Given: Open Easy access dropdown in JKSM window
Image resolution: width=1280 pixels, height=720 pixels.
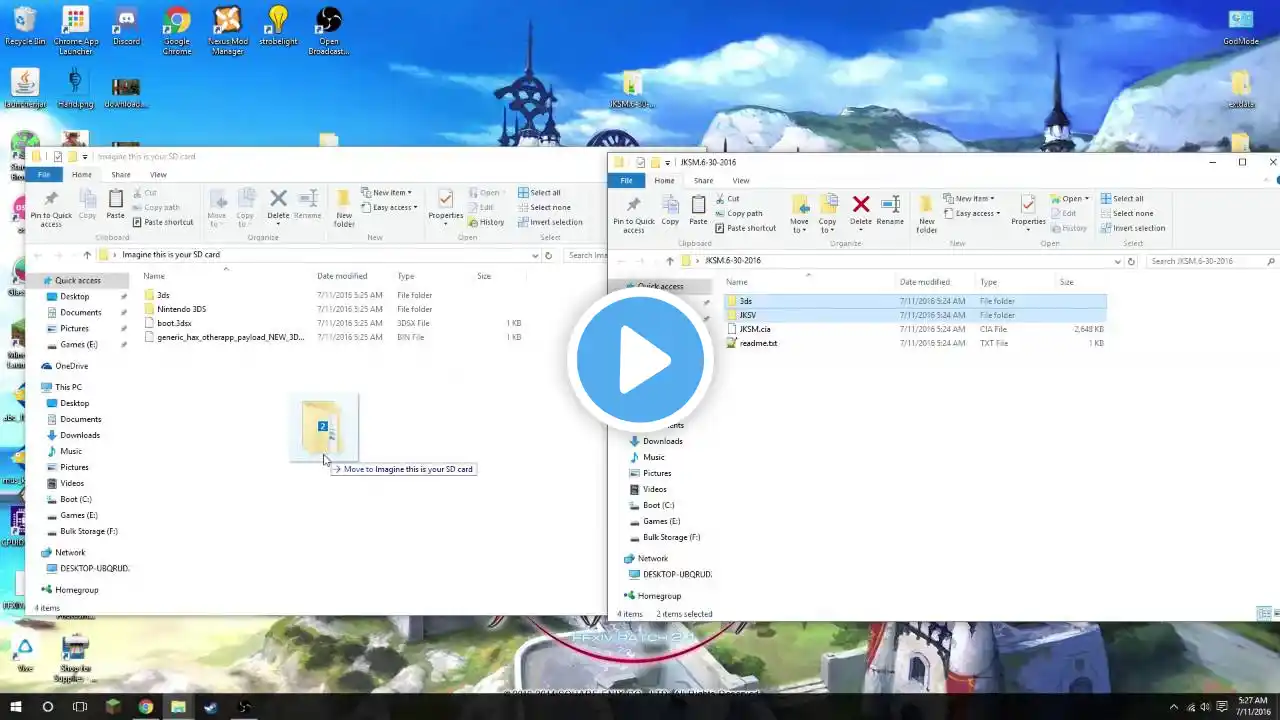Looking at the screenshot, I should [971, 213].
